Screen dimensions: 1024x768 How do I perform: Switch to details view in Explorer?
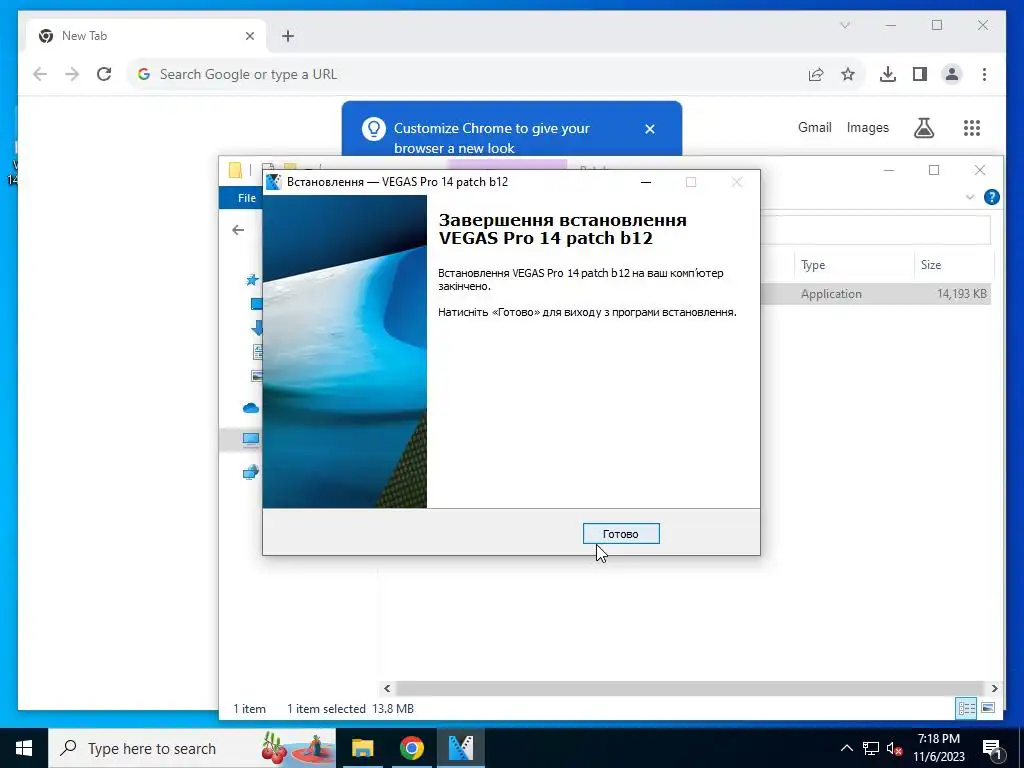click(x=967, y=708)
